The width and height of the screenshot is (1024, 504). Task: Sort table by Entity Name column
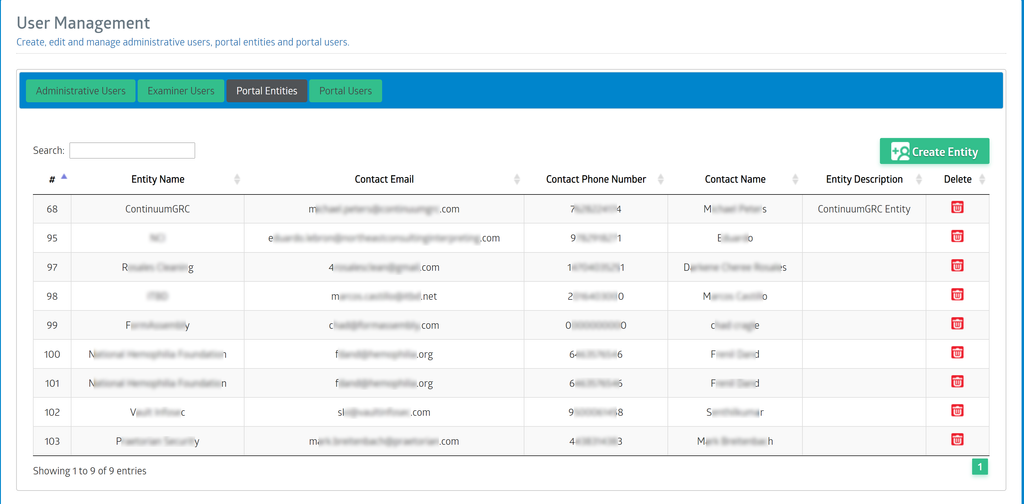[158, 180]
